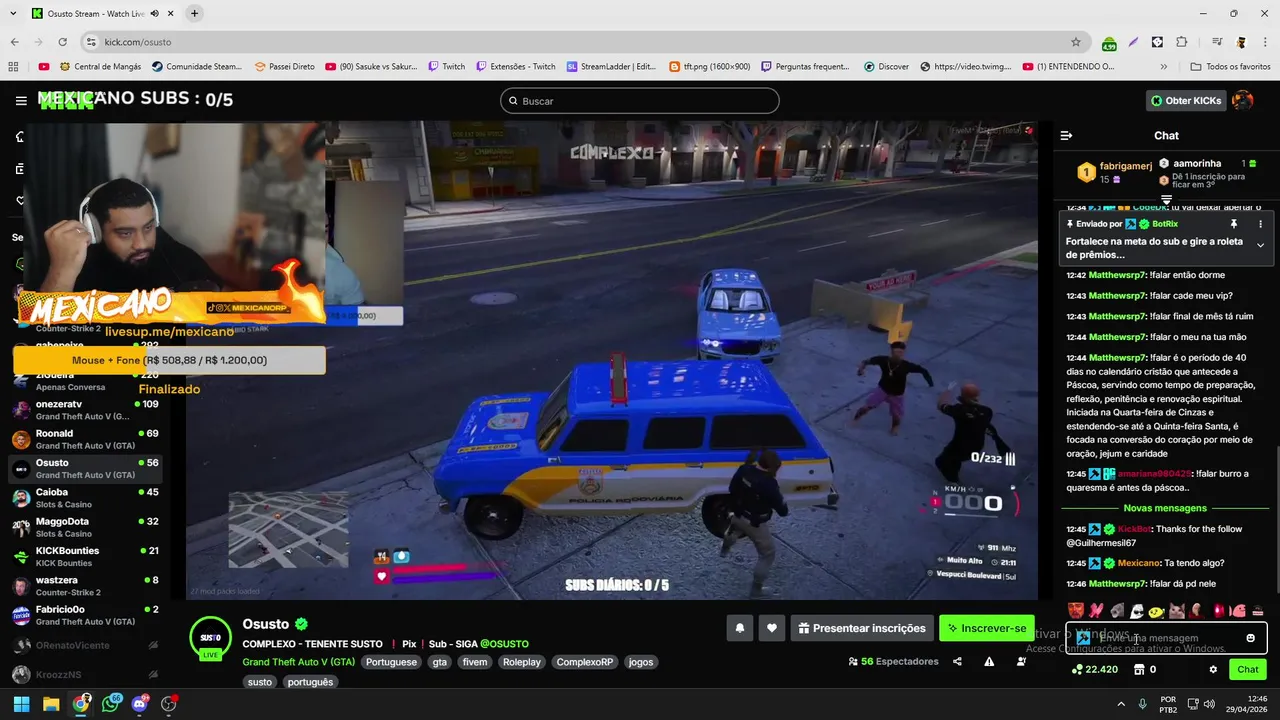Viewport: 1280px width, 720px height.
Task: Open wastzera channel in sidebar
Action: 86,586
